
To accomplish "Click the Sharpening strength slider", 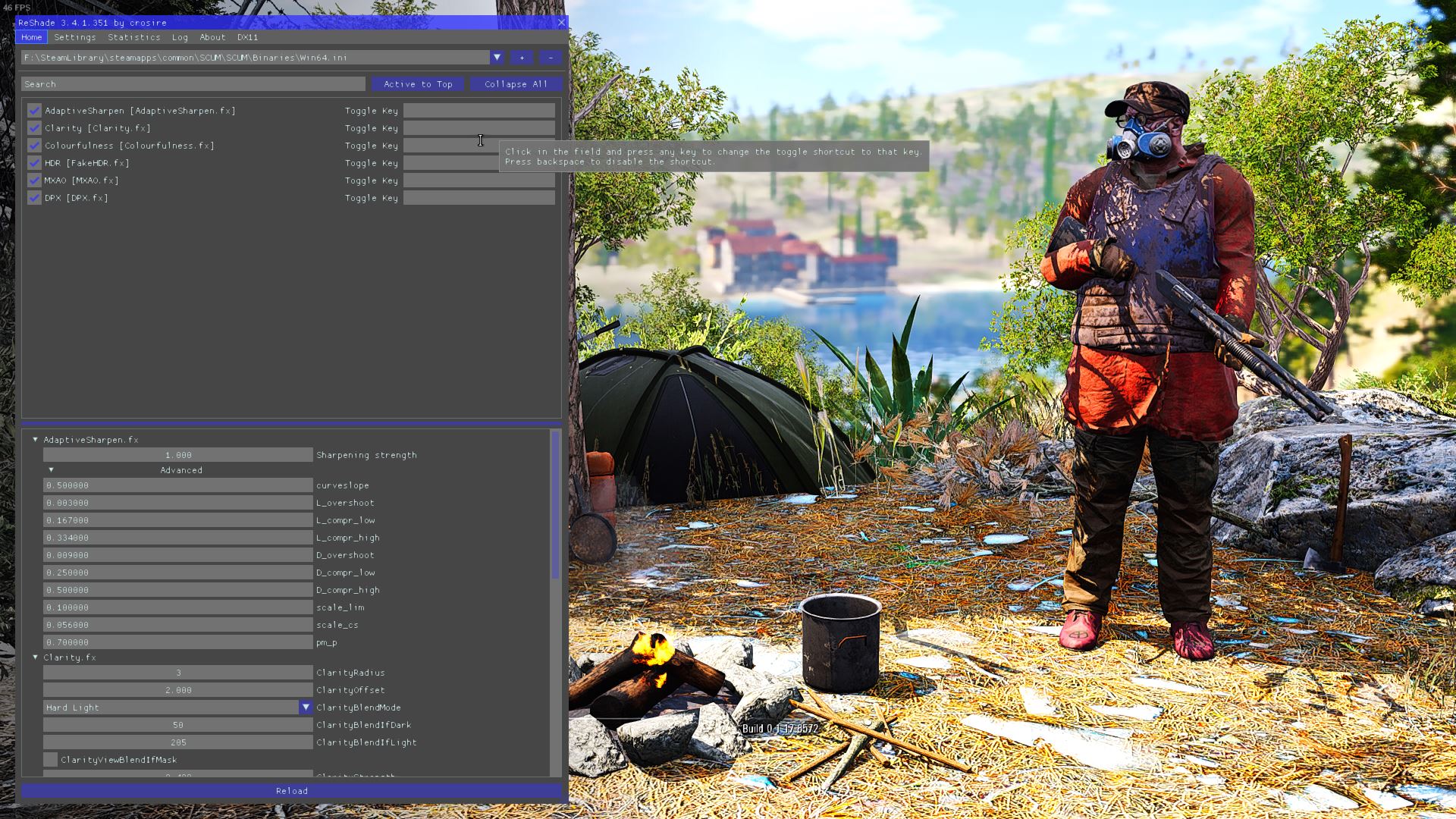I will pyautogui.click(x=177, y=455).
